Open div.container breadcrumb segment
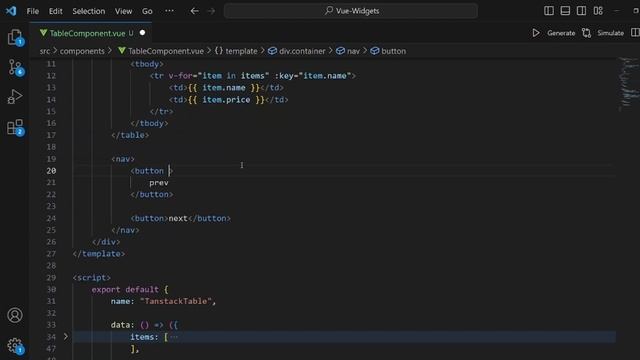640x360 pixels. (302, 51)
